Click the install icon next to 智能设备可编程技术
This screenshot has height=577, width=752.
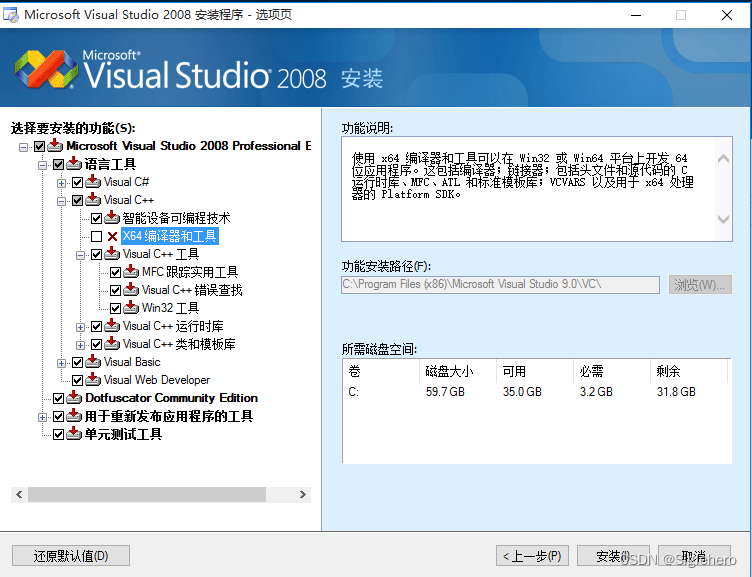112,218
